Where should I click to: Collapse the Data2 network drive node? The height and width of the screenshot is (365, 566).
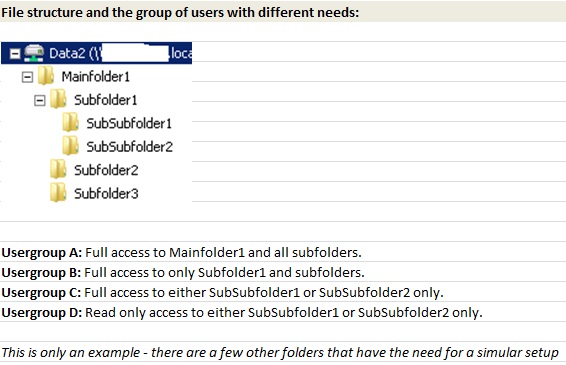point(15,53)
